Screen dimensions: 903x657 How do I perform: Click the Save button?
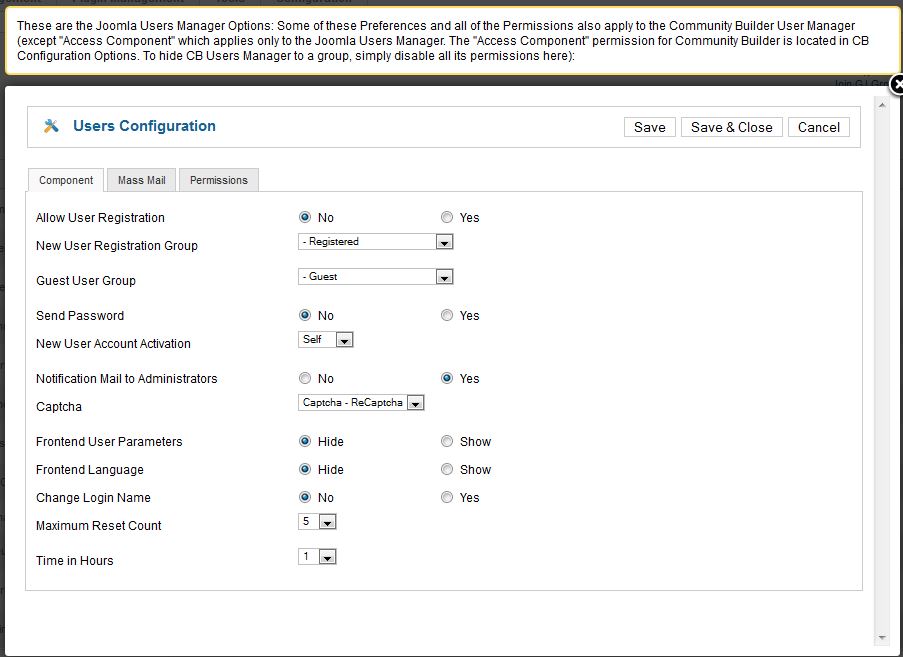point(650,127)
